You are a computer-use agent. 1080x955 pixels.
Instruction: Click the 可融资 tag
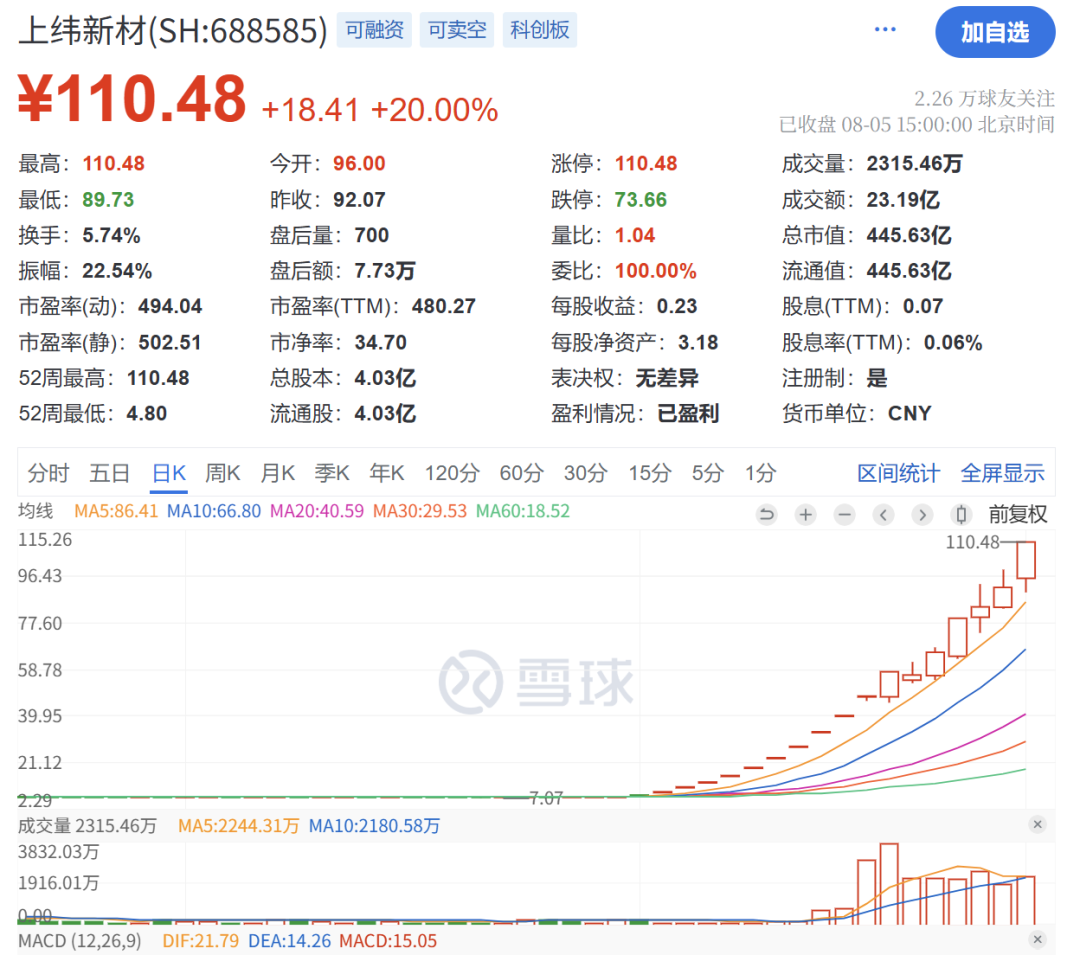click(x=374, y=30)
